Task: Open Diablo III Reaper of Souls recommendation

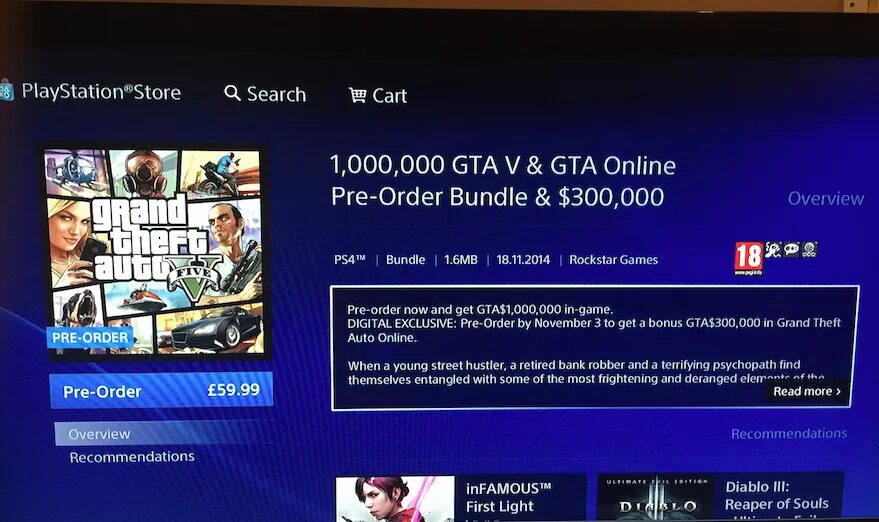Action: [720, 498]
